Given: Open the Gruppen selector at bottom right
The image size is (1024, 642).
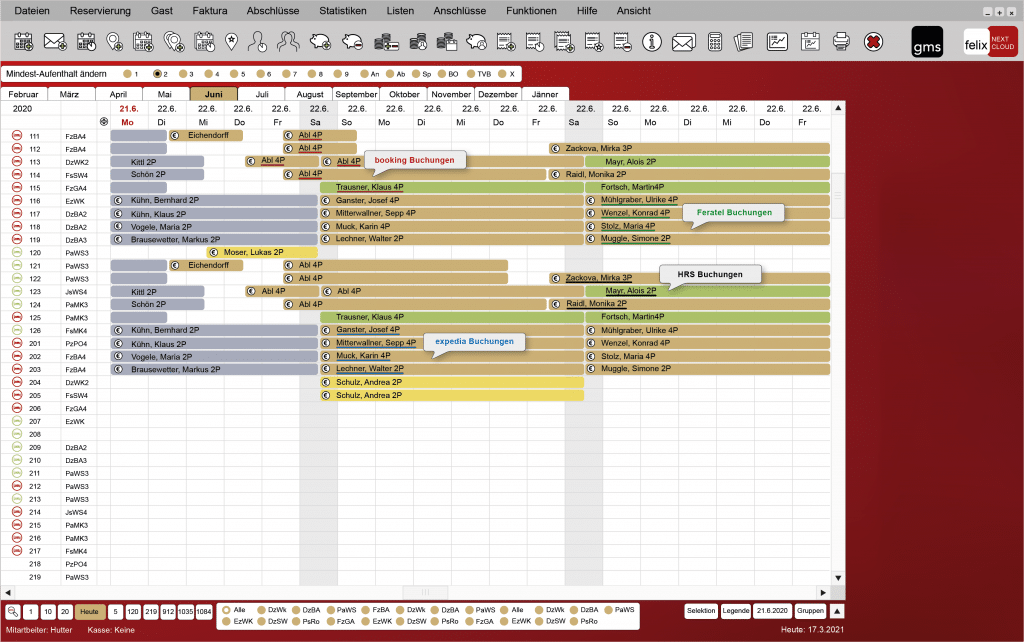Looking at the screenshot, I should coord(810,611).
